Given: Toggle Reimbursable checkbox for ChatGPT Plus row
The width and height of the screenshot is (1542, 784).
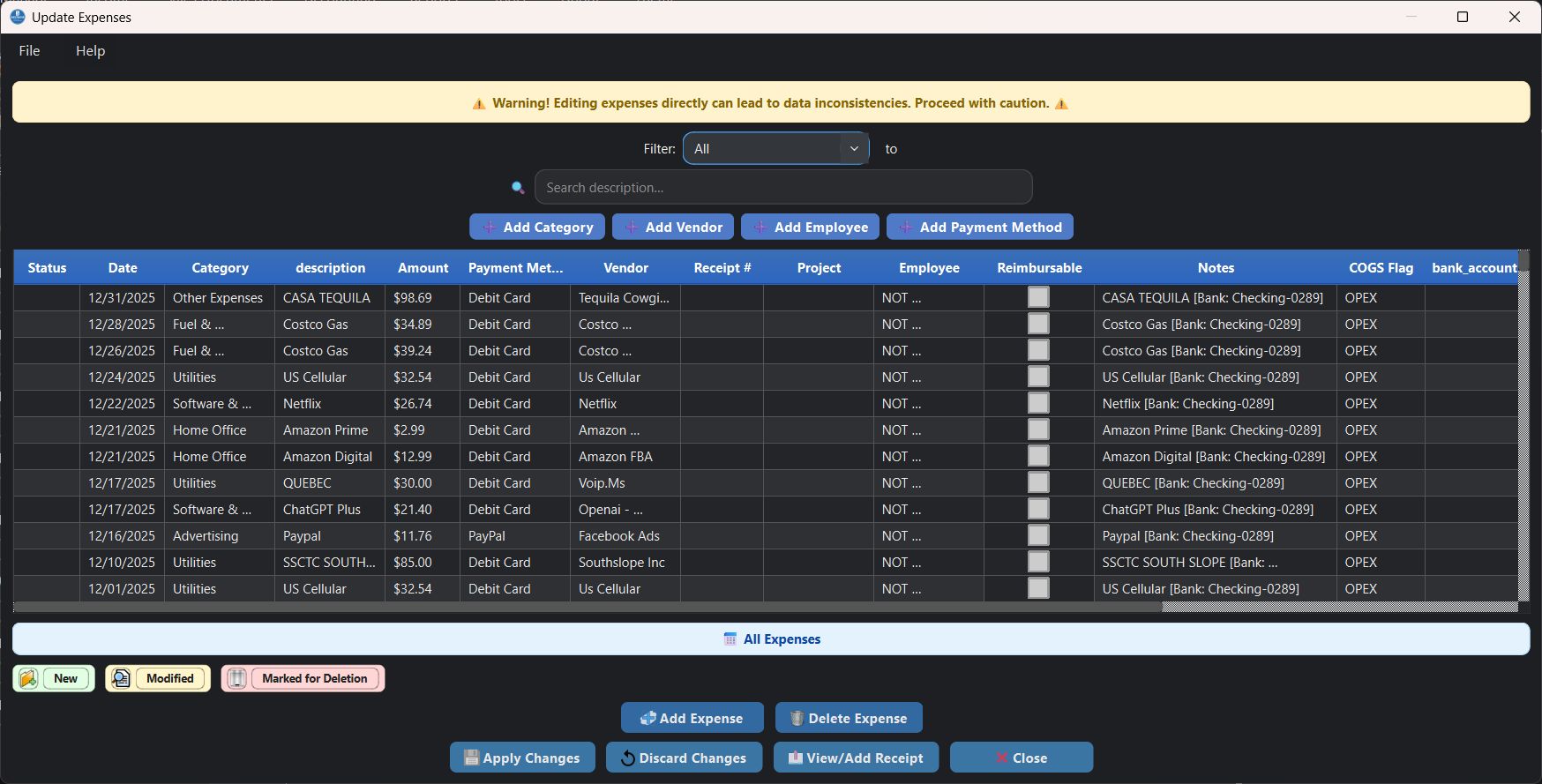Looking at the screenshot, I should pyautogui.click(x=1038, y=509).
